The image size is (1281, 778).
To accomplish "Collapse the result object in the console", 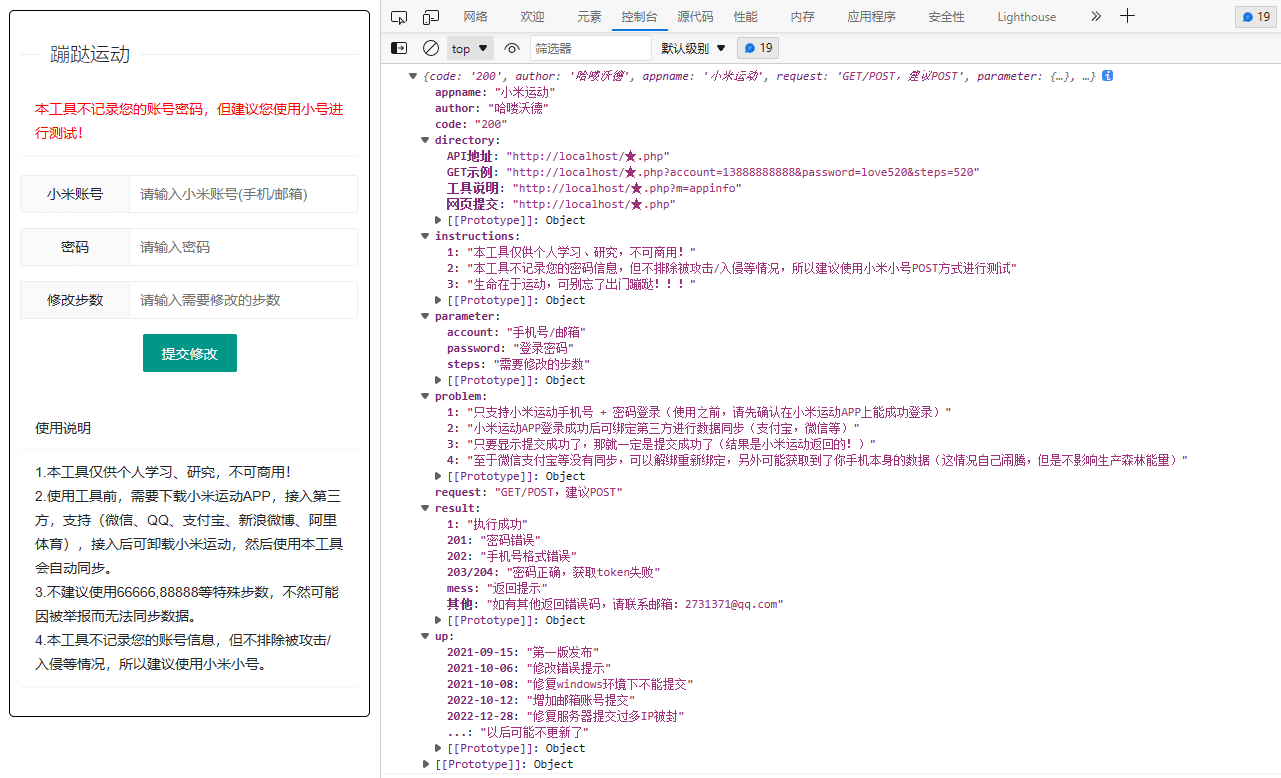I will coord(424,507).
